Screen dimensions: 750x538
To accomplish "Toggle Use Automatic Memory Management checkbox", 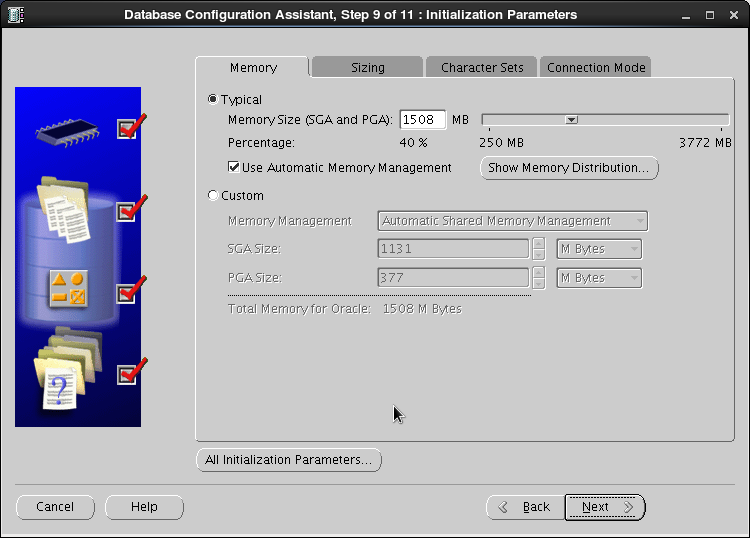I will click(x=233, y=167).
